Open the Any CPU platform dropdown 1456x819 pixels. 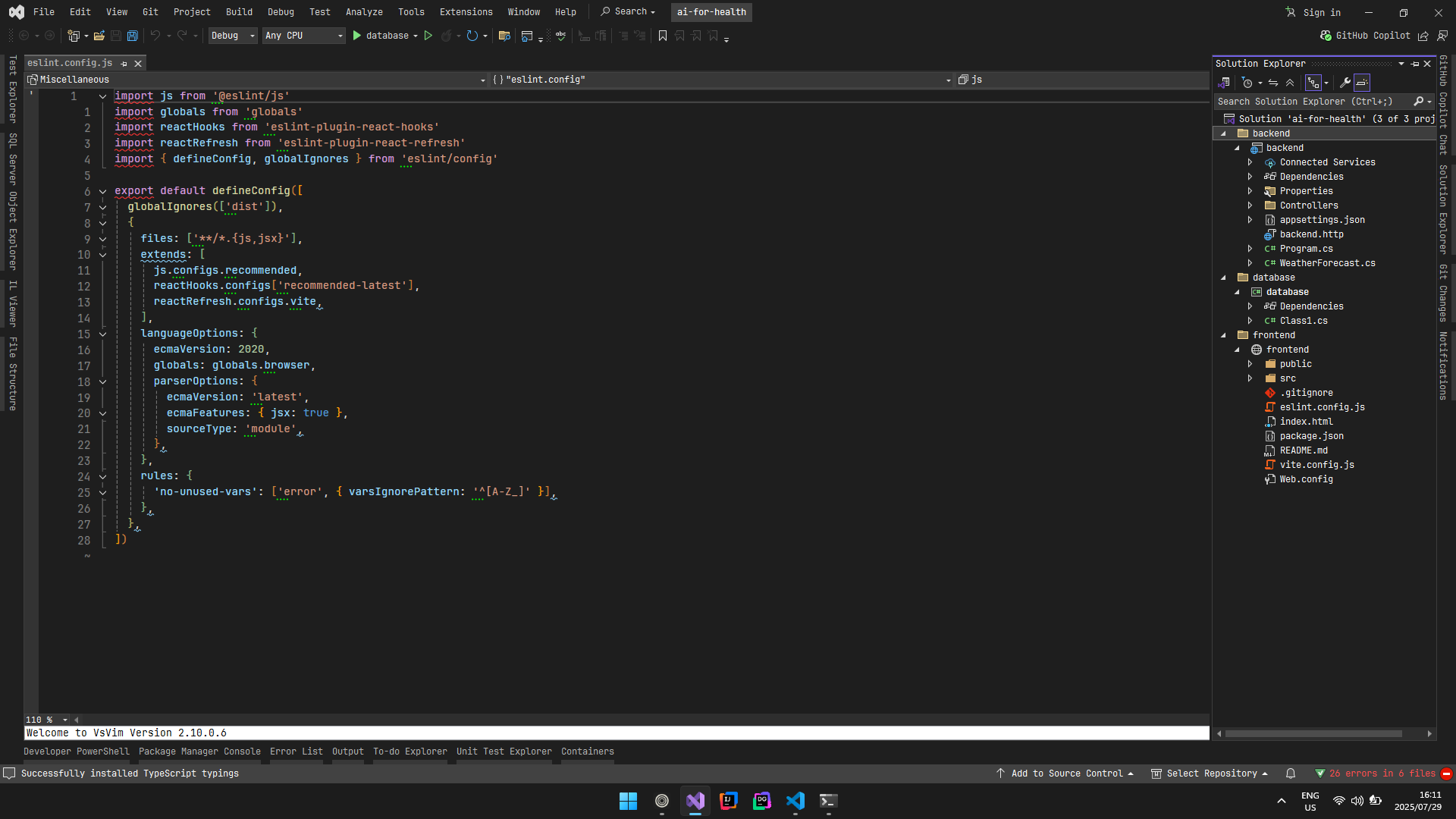304,36
